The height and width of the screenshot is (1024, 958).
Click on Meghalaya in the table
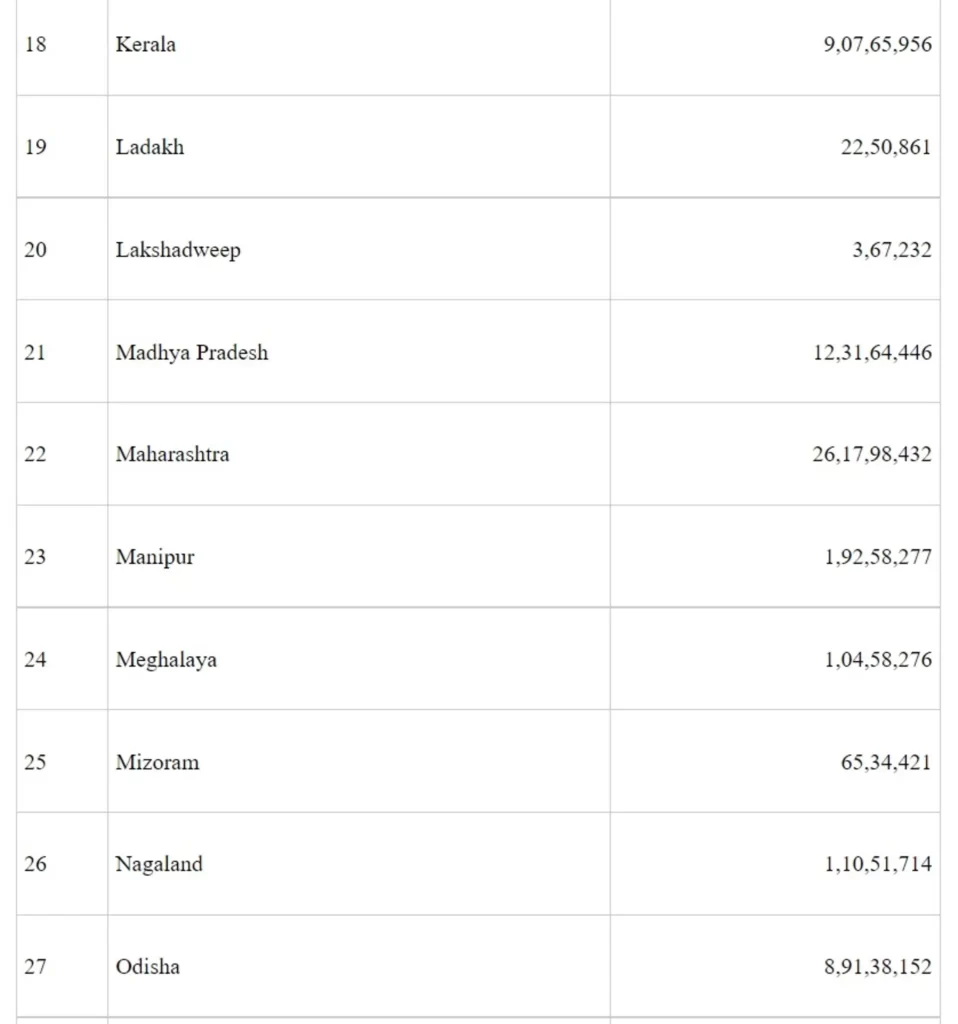click(166, 660)
